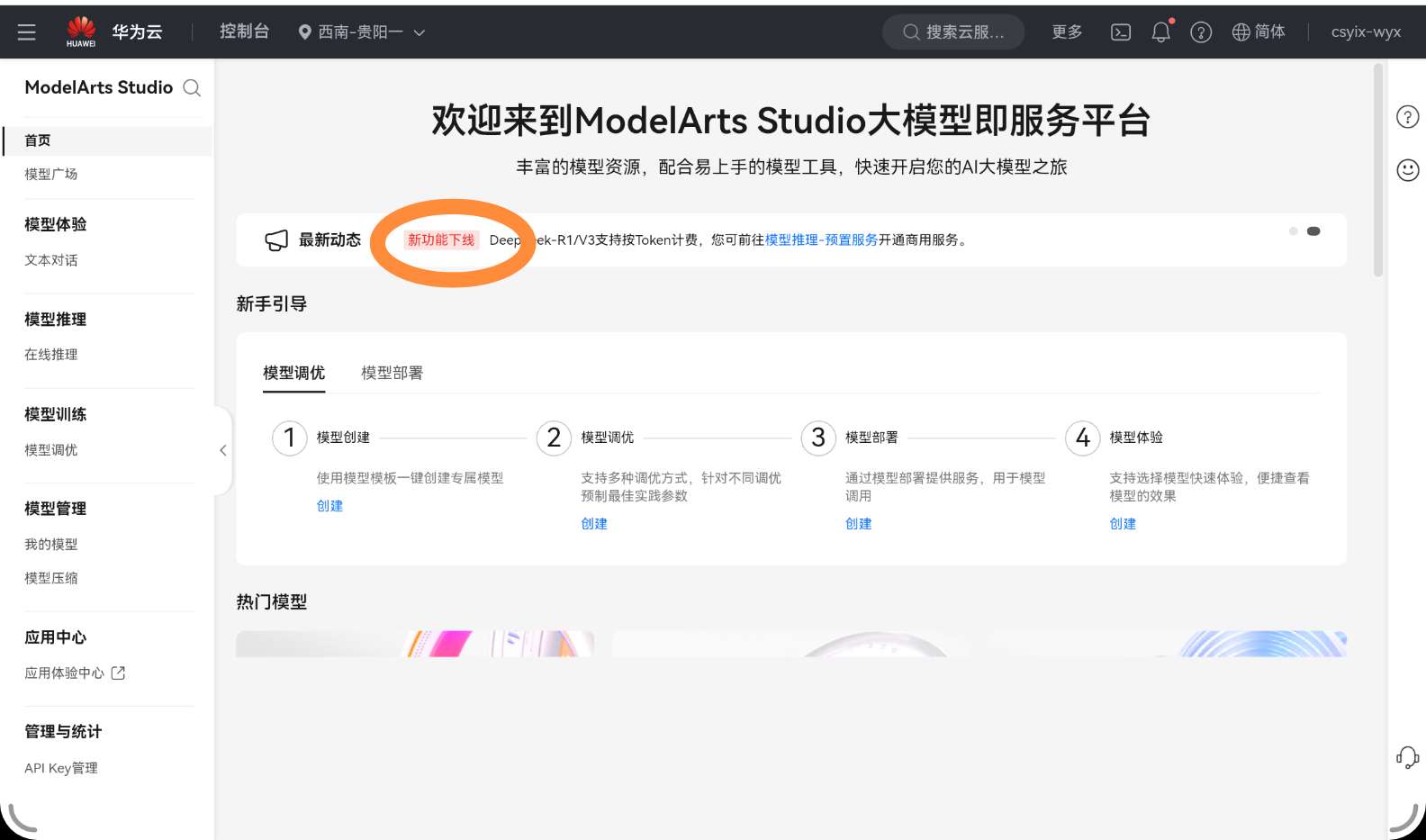
Task: Go to 首页 in the sidebar
Action: (108, 140)
